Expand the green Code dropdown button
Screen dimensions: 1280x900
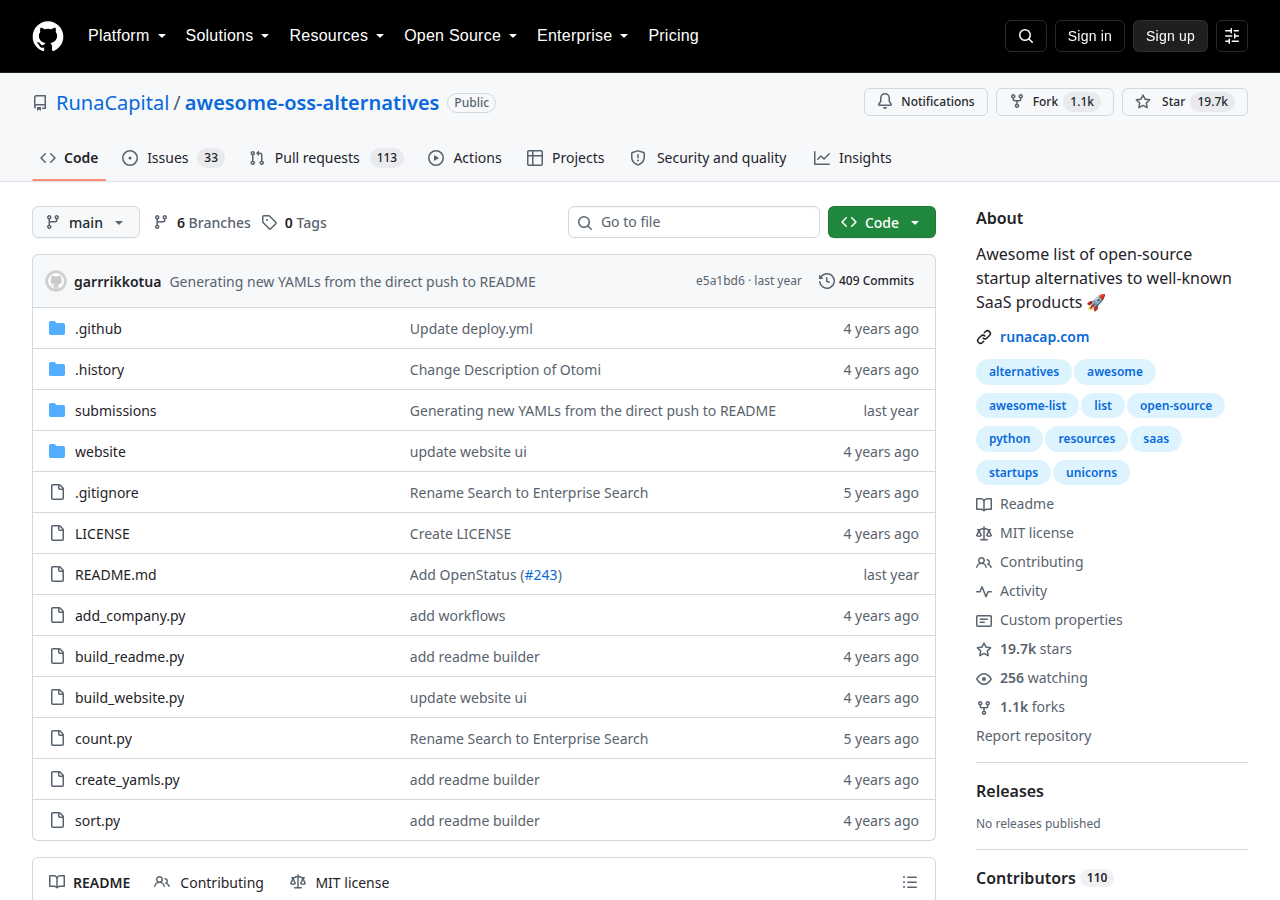pos(882,222)
